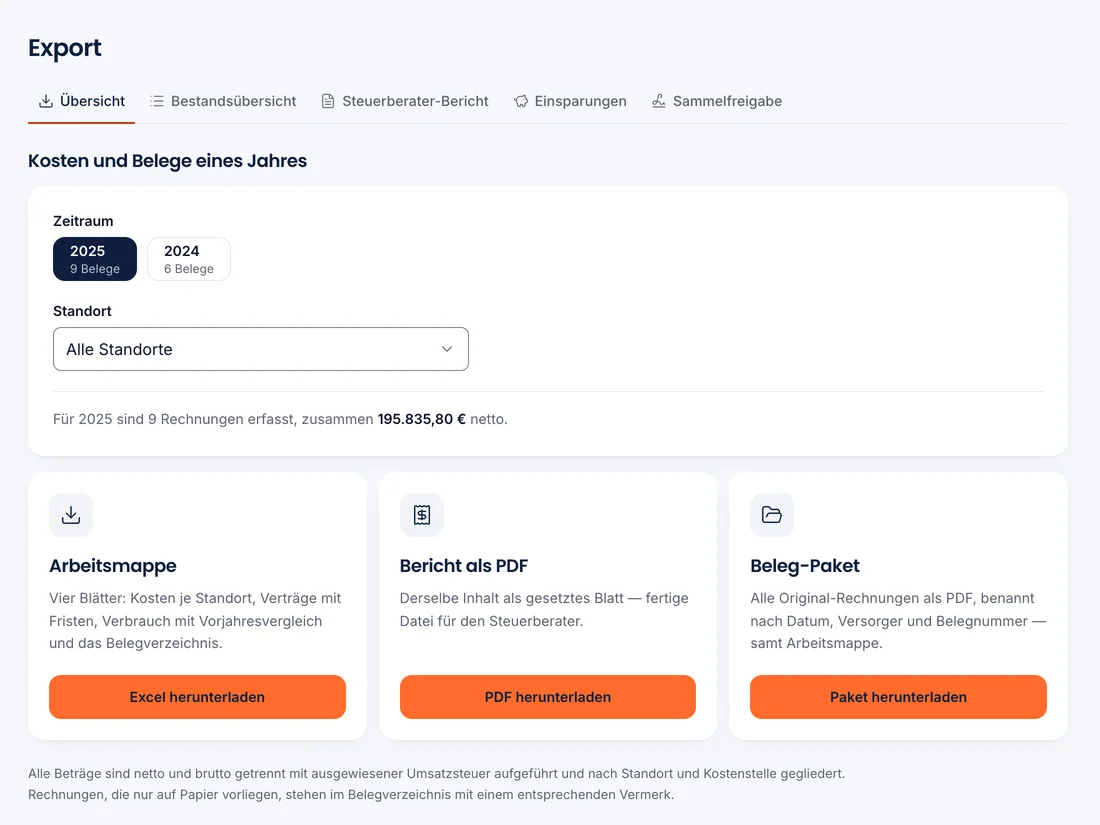Open the Sammelfreigabe tab

716,101
